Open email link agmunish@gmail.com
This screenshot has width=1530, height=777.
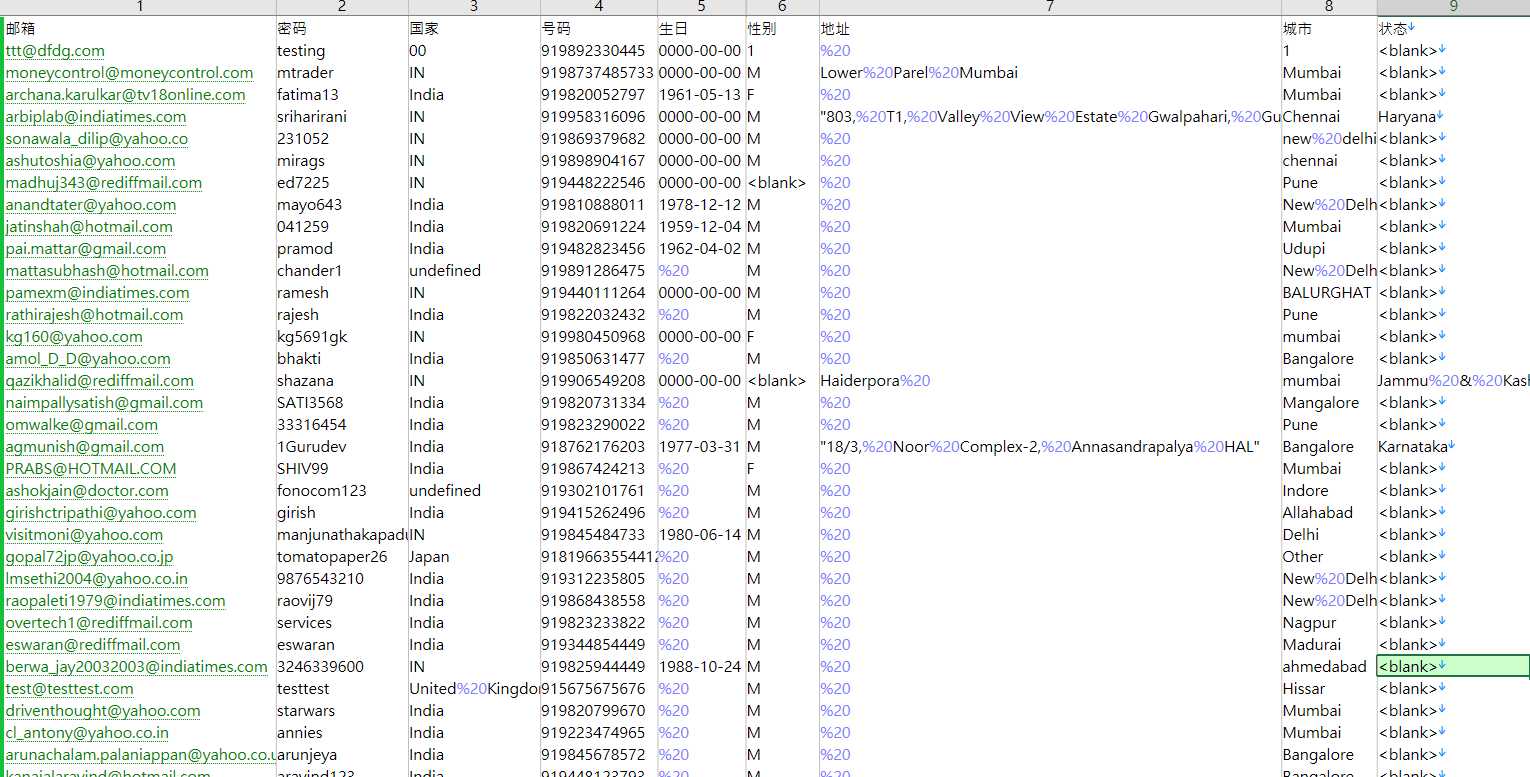click(x=85, y=447)
